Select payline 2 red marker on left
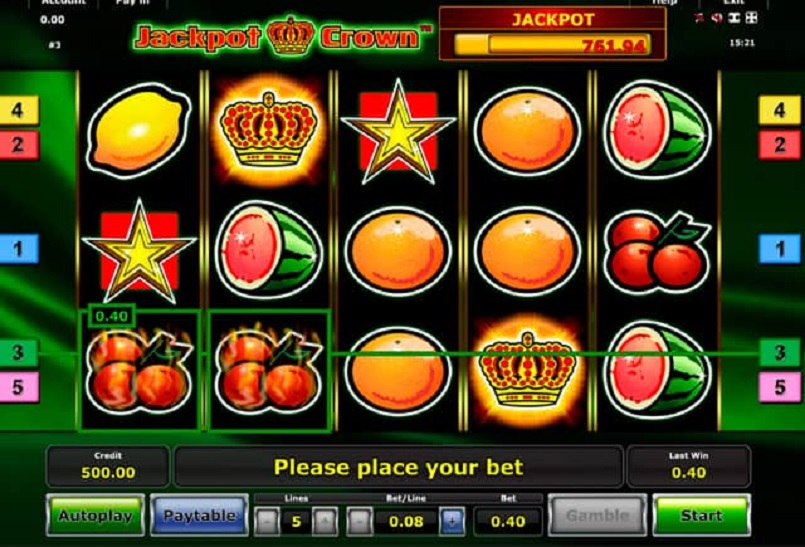Screen dimensions: 805x547 [19, 145]
